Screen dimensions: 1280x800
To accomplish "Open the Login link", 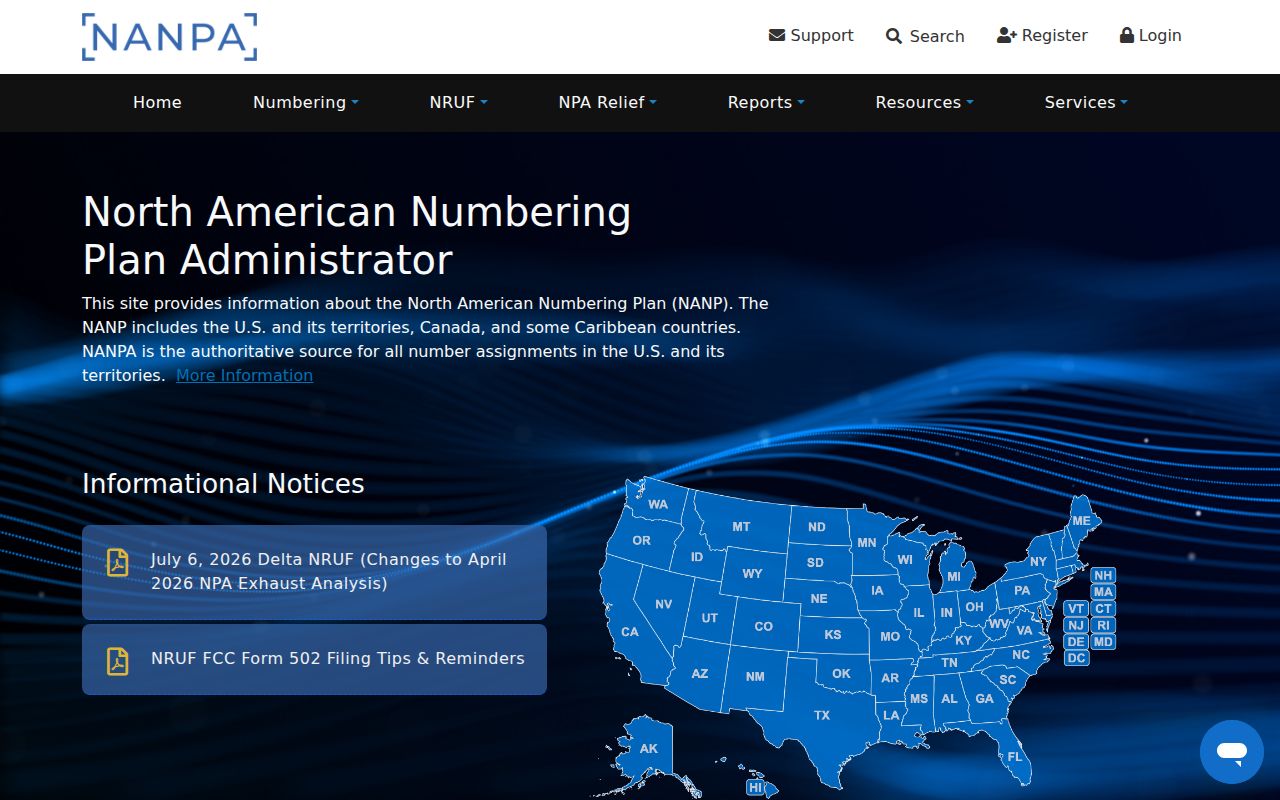I will click(x=1150, y=35).
